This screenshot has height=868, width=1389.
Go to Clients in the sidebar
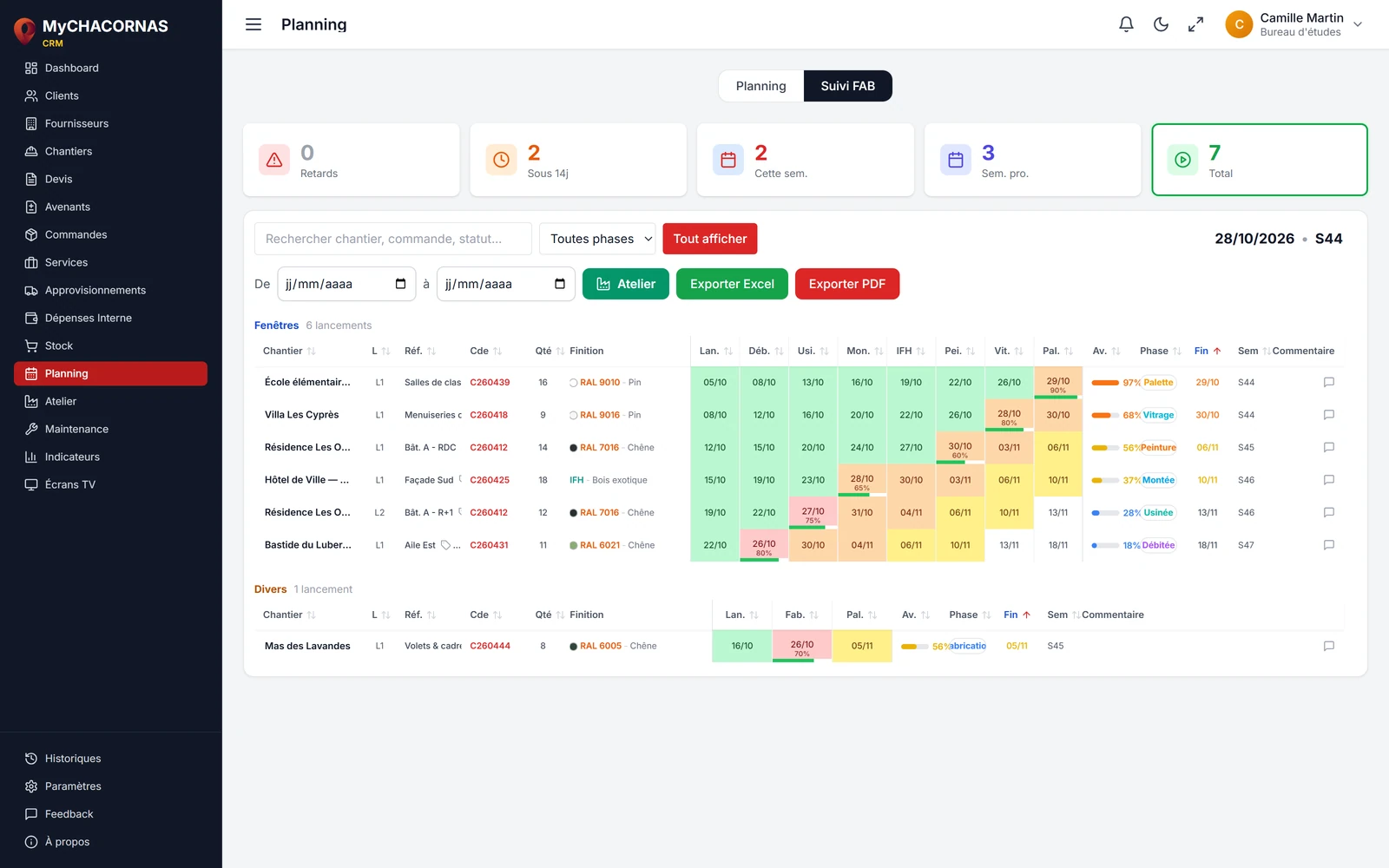111,95
